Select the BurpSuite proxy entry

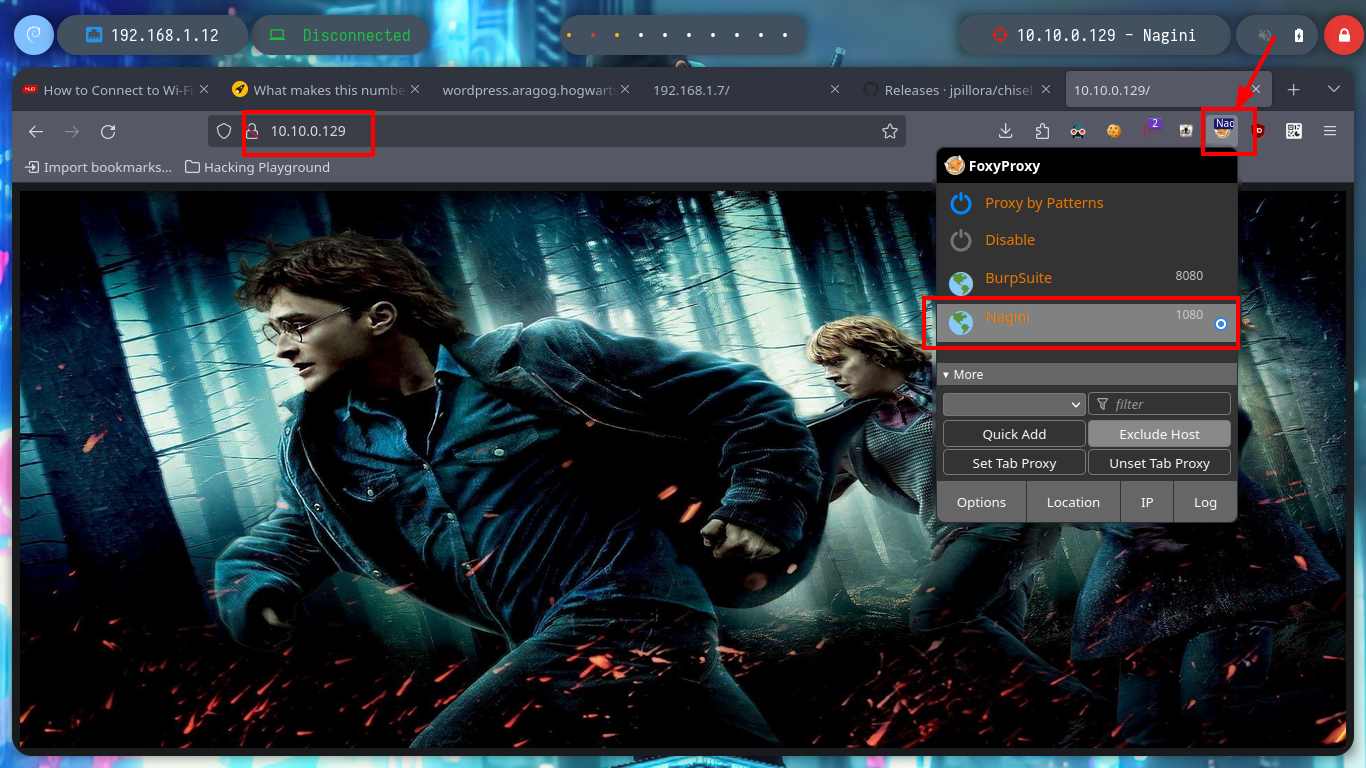click(x=1018, y=278)
